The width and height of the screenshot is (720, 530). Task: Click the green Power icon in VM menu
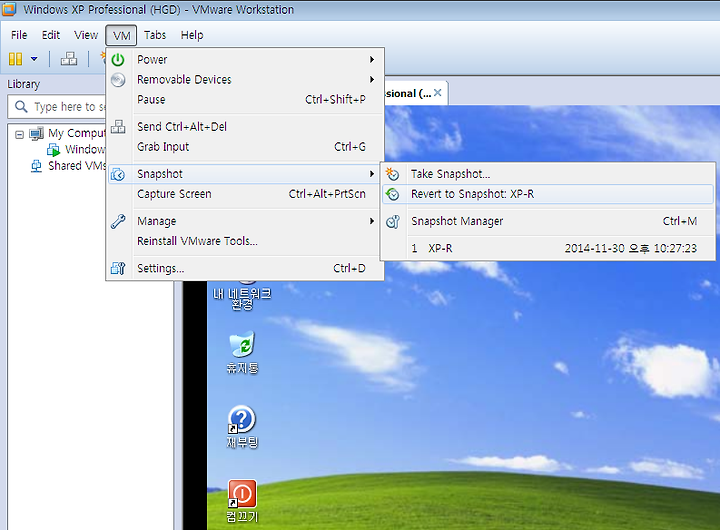click(118, 60)
